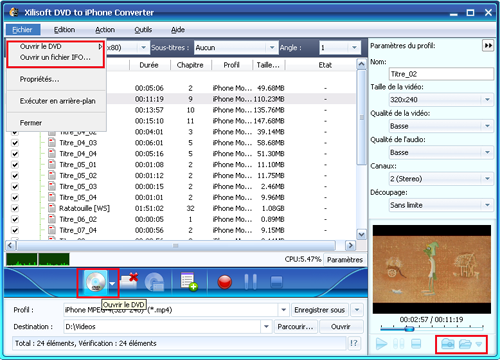Screen dimensions: 500x360
Task: Select Exécuter en arrière-plan menu entry
Action: point(57,101)
